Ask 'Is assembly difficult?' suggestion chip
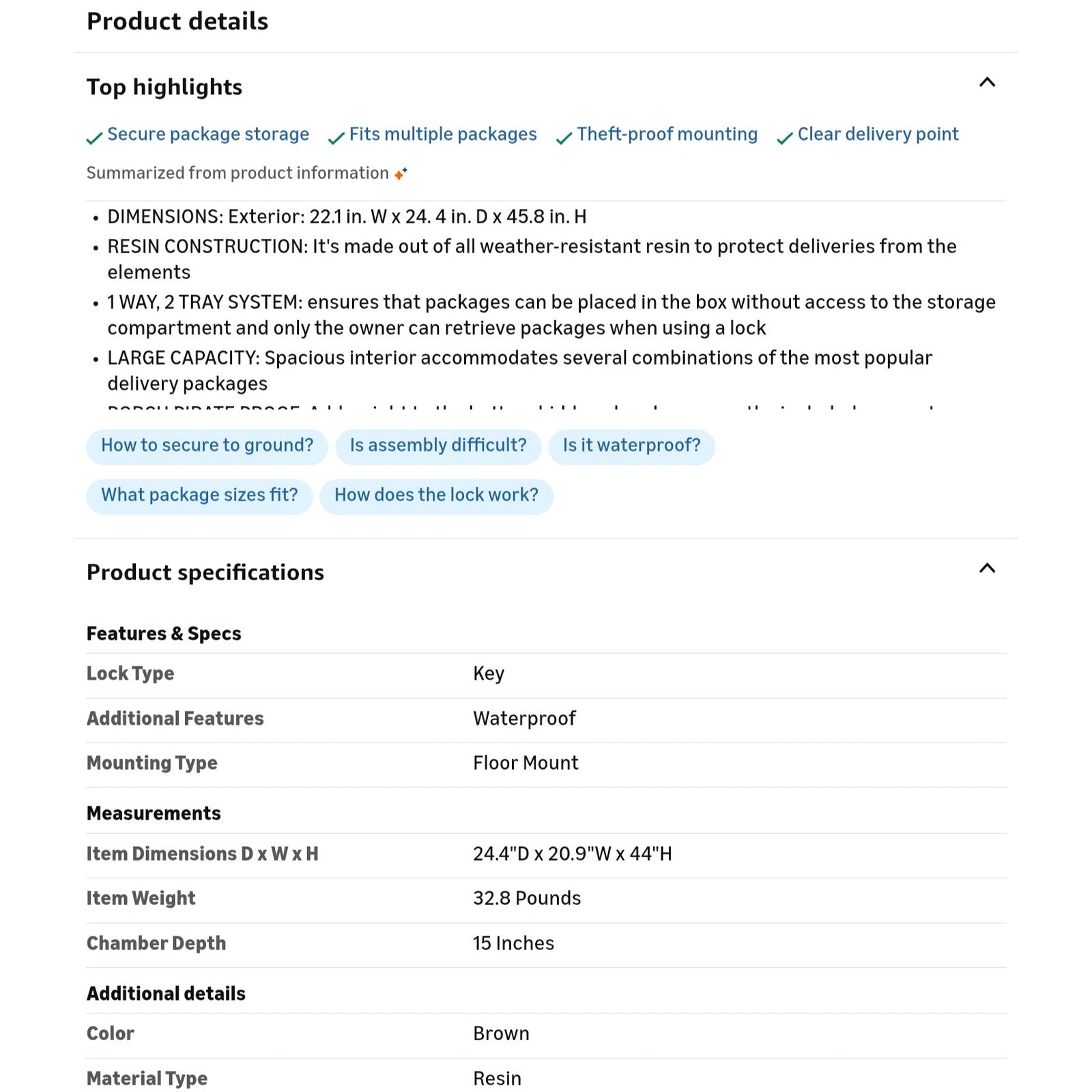 [x=438, y=446]
